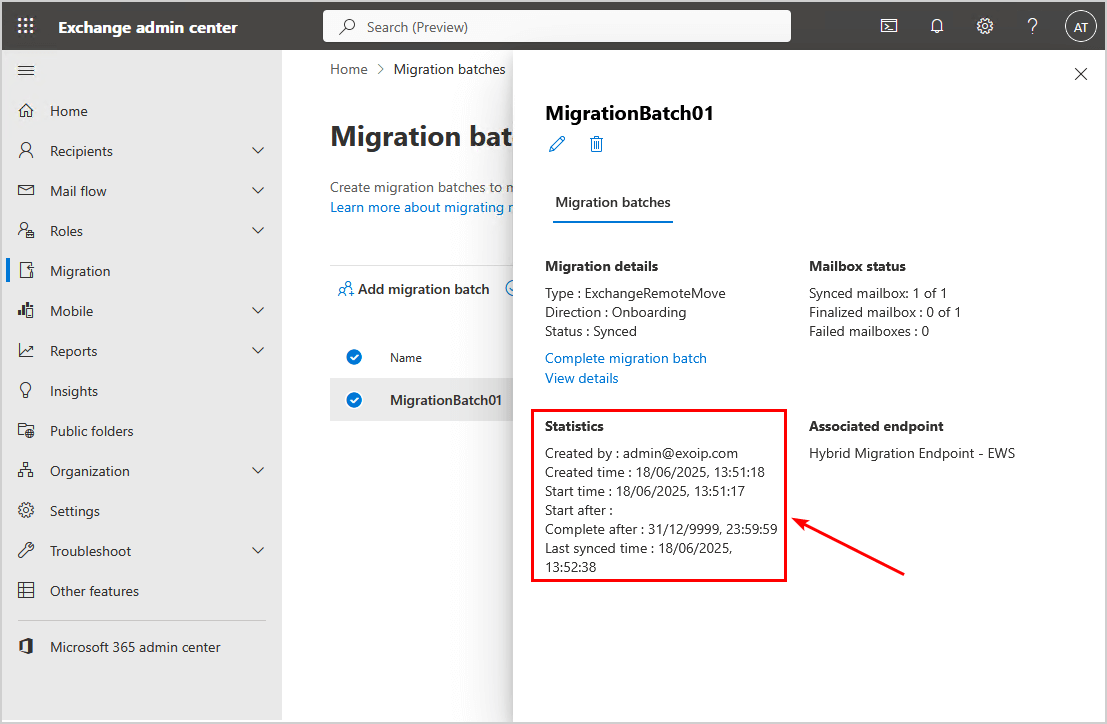Open the AT account avatar
This screenshot has height=724, width=1107.
(1080, 27)
